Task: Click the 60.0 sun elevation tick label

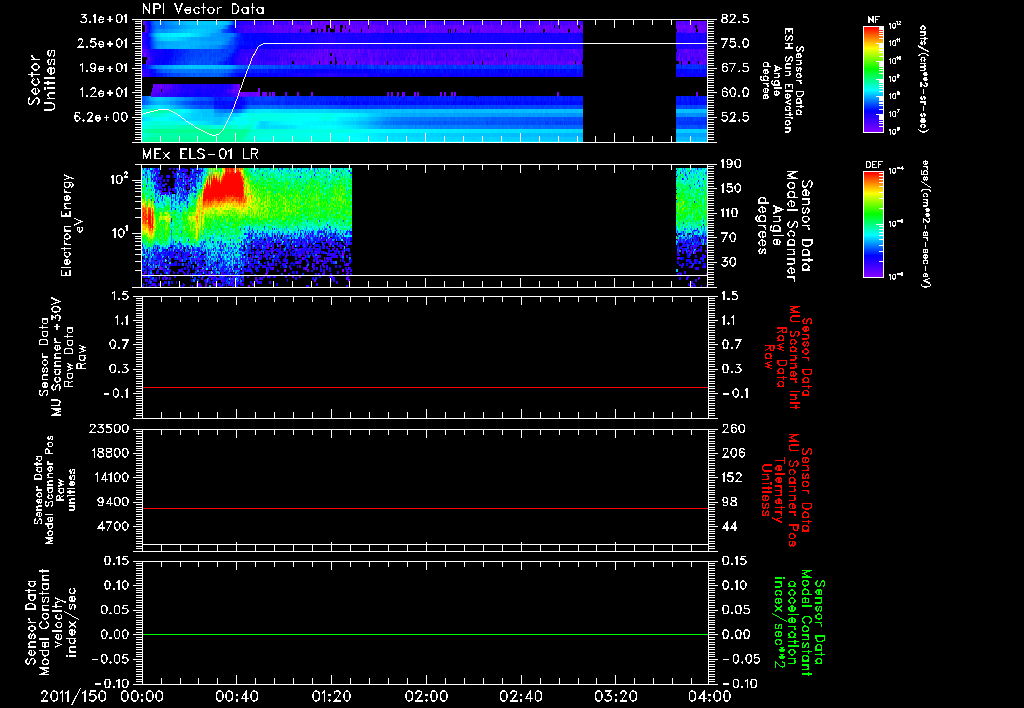Action: (735, 93)
